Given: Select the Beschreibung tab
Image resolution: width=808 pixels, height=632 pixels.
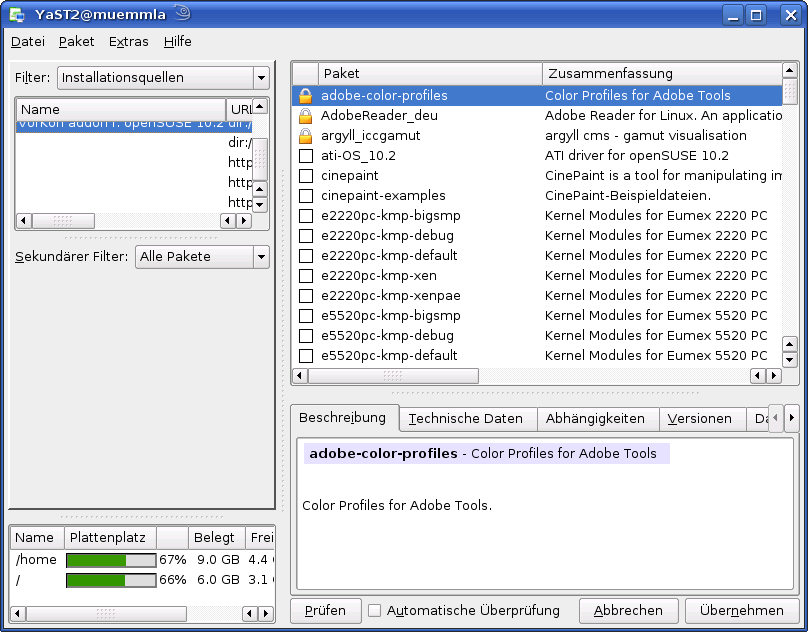Looking at the screenshot, I should (343, 418).
